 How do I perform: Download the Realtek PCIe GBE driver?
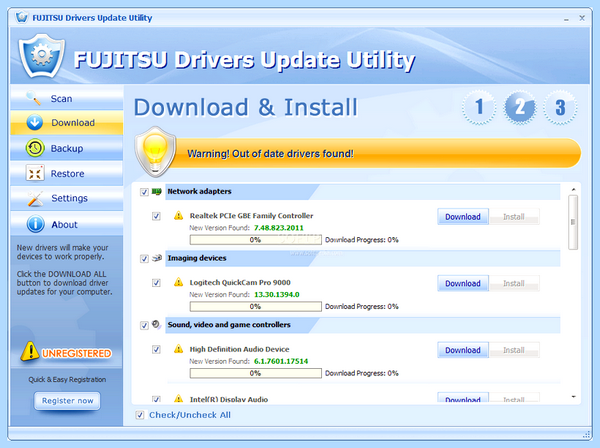(463, 217)
